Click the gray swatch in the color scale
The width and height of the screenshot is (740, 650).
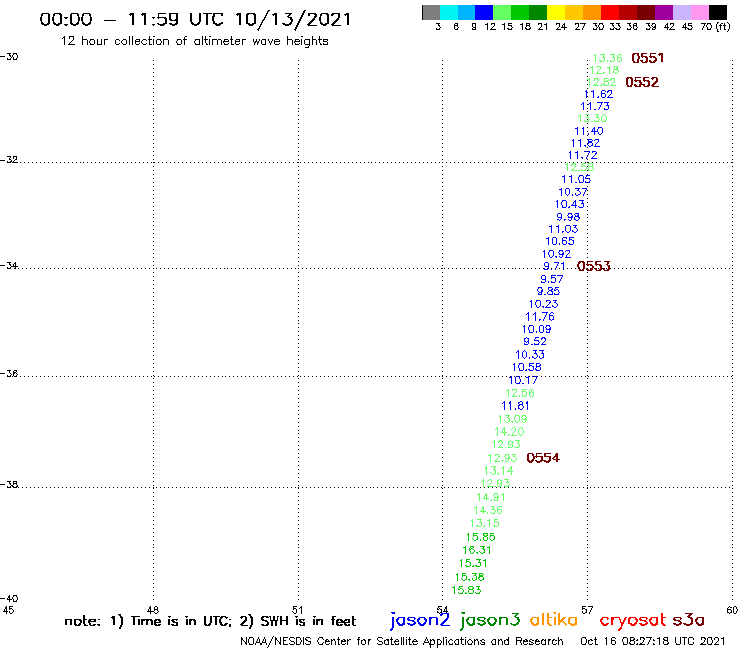[x=431, y=12]
